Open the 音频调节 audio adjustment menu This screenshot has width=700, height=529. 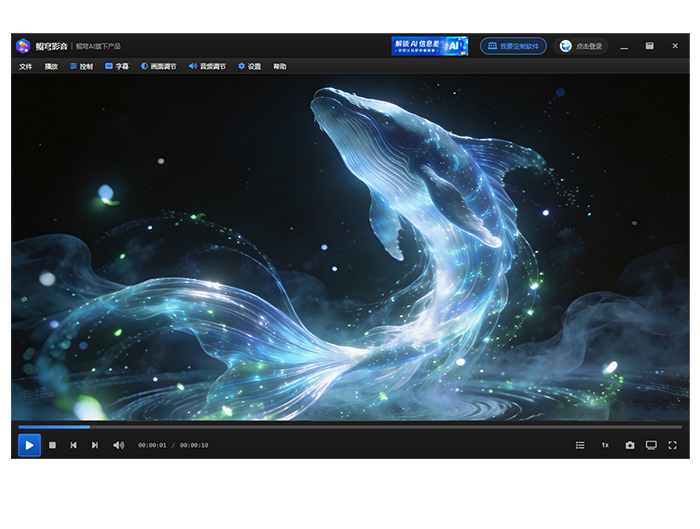click(x=207, y=67)
